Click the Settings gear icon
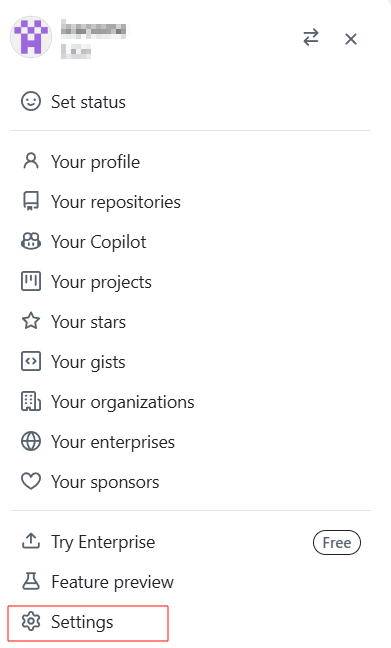The height and width of the screenshot is (648, 391). tap(31, 622)
